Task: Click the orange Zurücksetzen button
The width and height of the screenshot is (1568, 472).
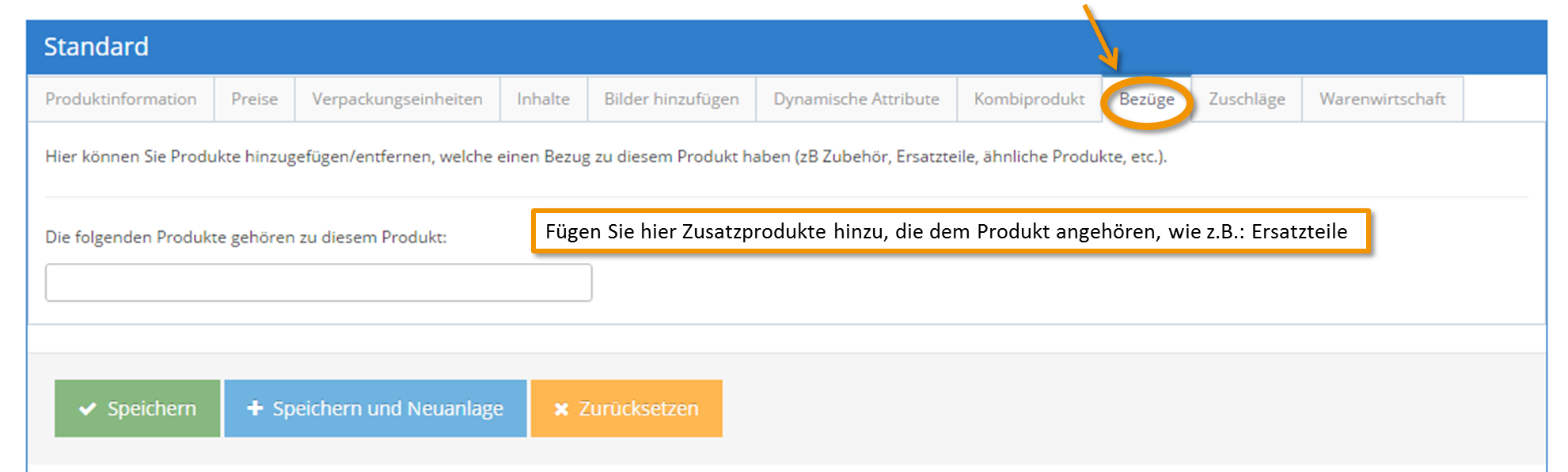Action: point(627,409)
